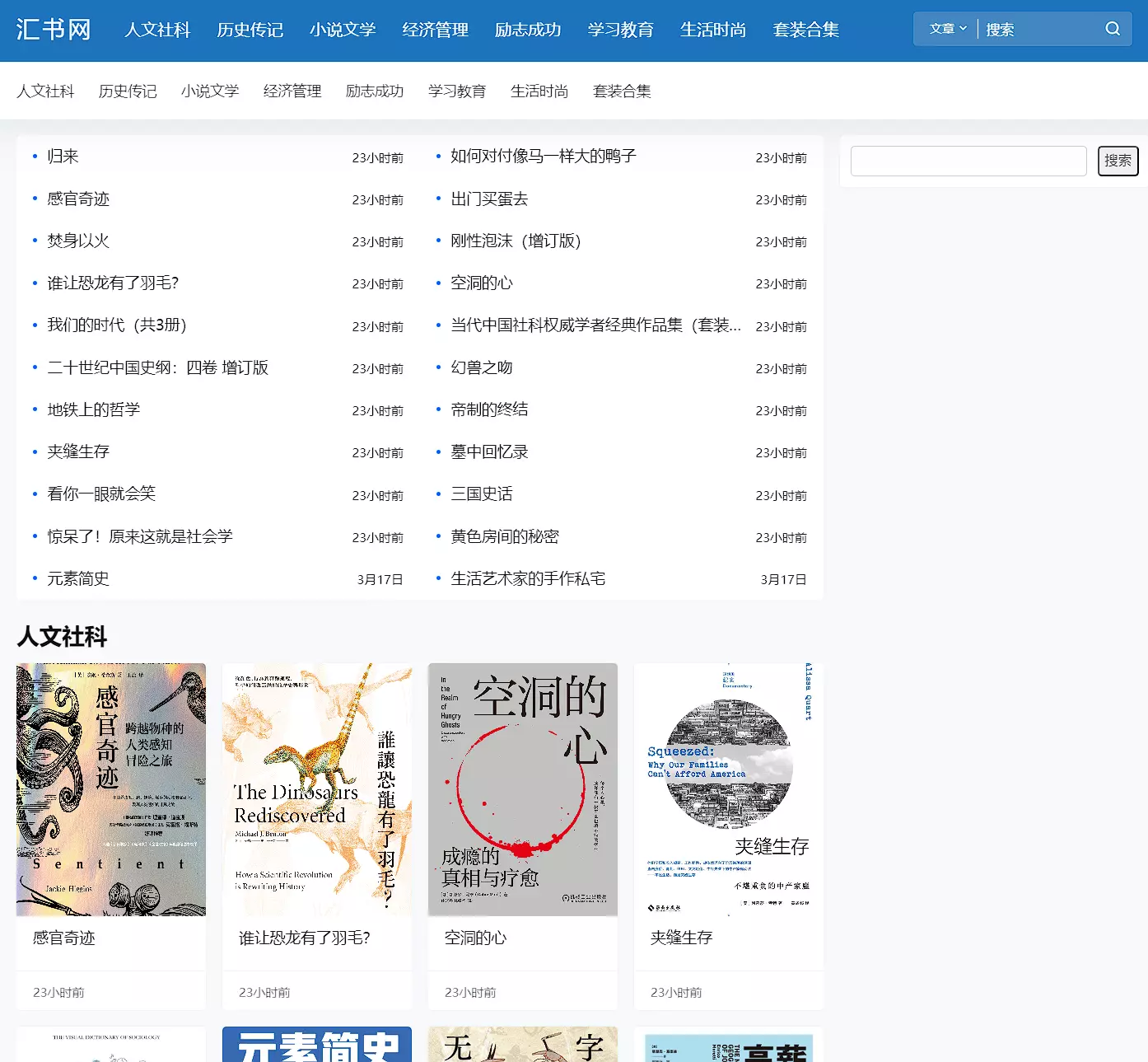Image resolution: width=1148 pixels, height=1062 pixels.
Task: Open the 感官奇迹 book cover thumbnail
Action: coord(111,789)
